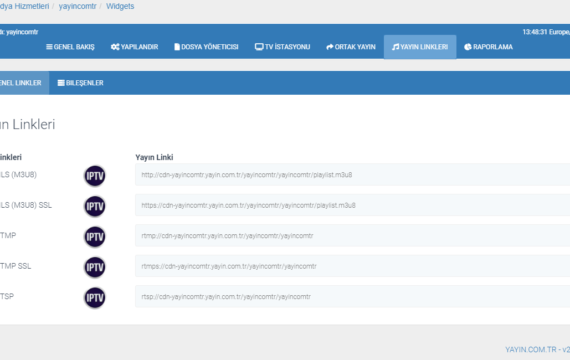Select the rtmps:// stream link field

pos(352,266)
